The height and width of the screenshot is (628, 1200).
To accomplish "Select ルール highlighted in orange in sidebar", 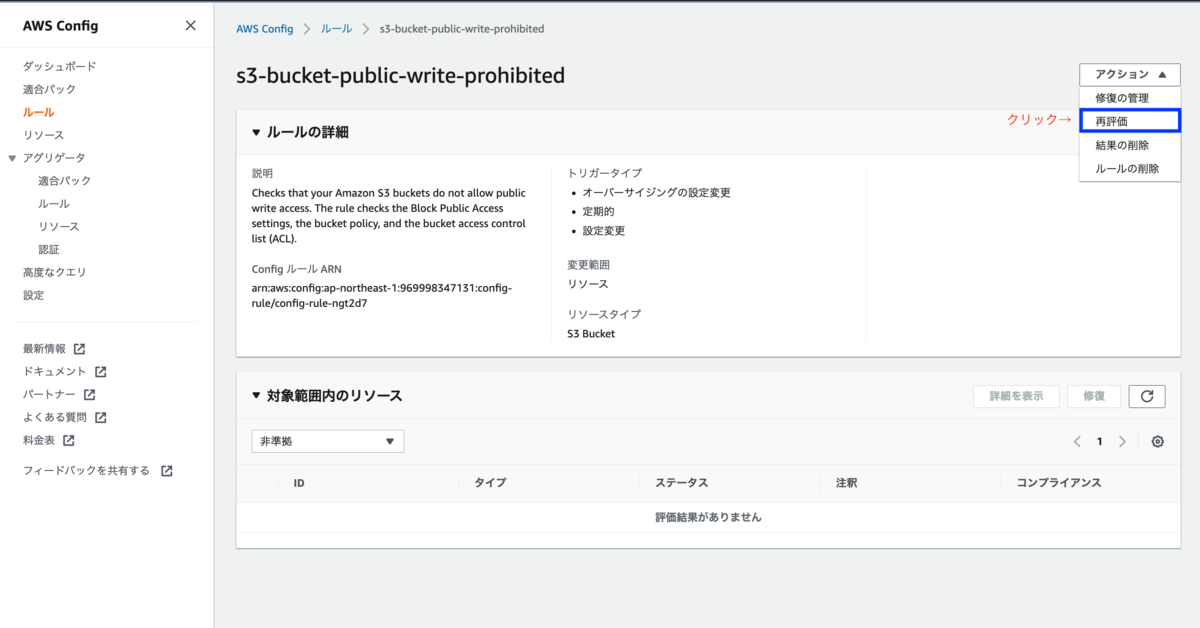I will tap(39, 112).
